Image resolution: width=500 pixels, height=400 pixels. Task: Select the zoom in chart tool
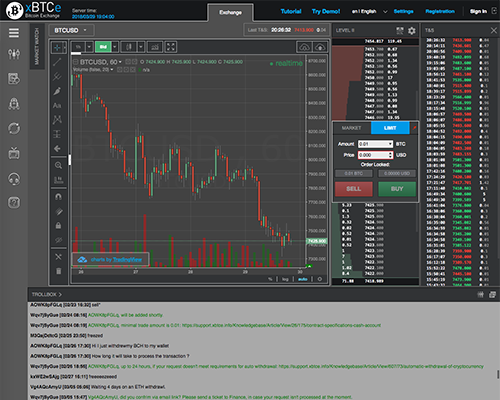pyautogui.click(x=58, y=165)
